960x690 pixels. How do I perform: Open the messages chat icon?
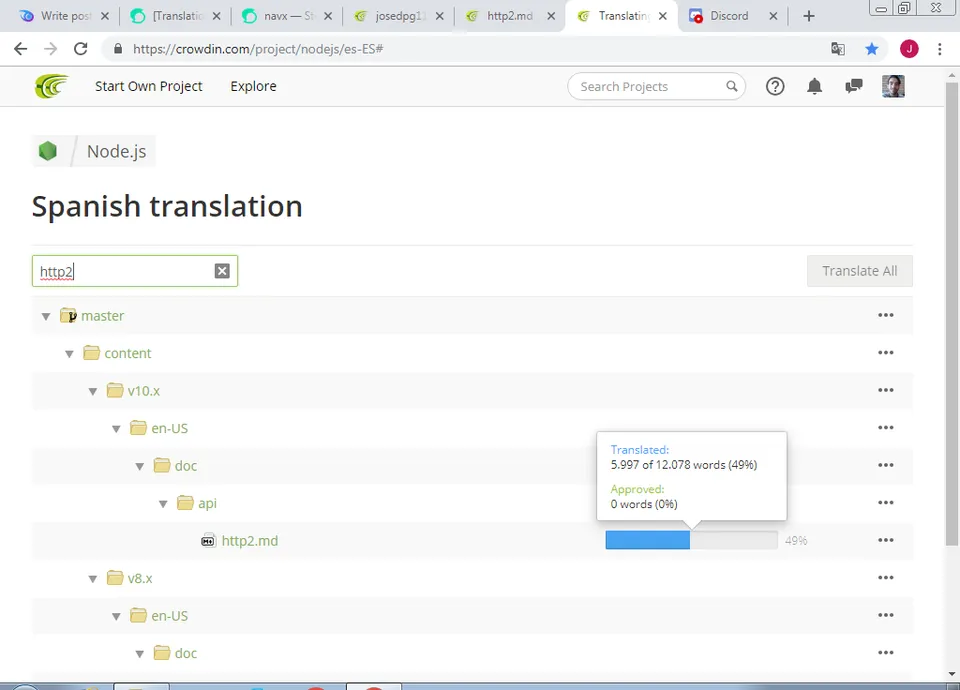pyautogui.click(x=853, y=86)
